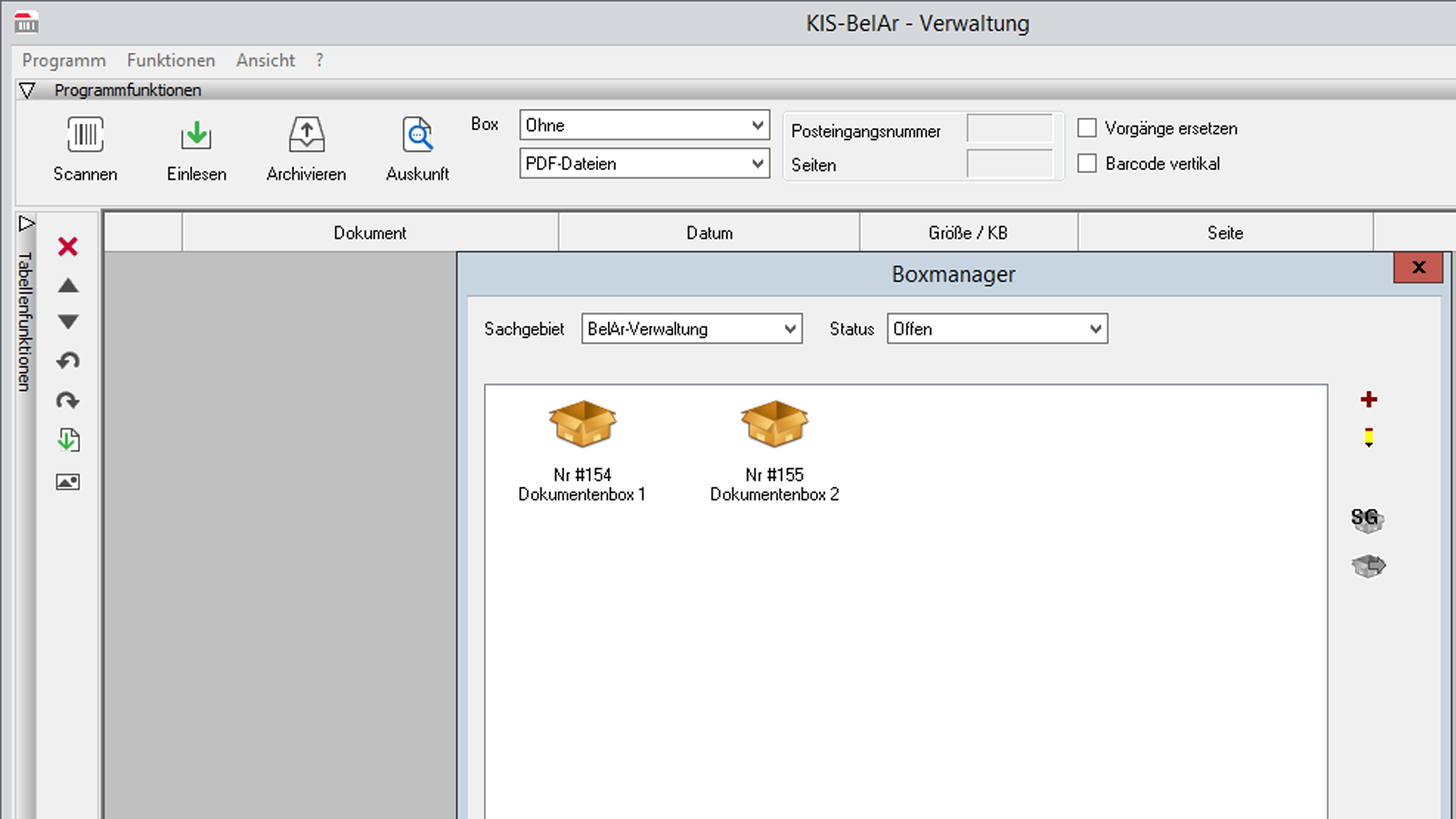Image resolution: width=1456 pixels, height=819 pixels.
Task: Click the move up triangle icon
Action: tap(67, 286)
